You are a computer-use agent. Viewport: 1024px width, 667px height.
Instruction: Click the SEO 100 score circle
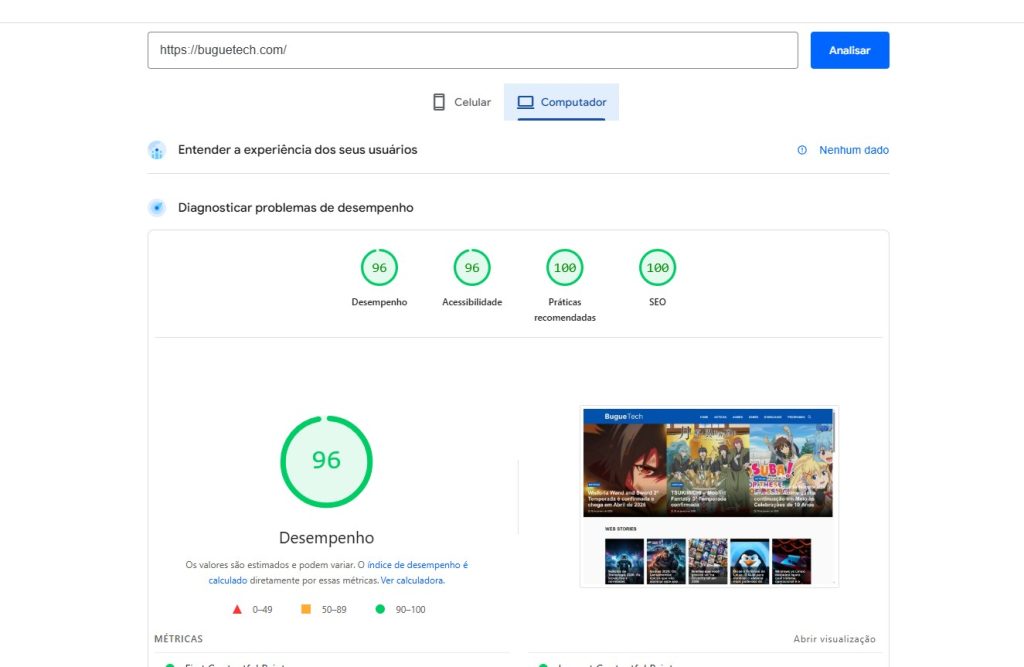(657, 267)
